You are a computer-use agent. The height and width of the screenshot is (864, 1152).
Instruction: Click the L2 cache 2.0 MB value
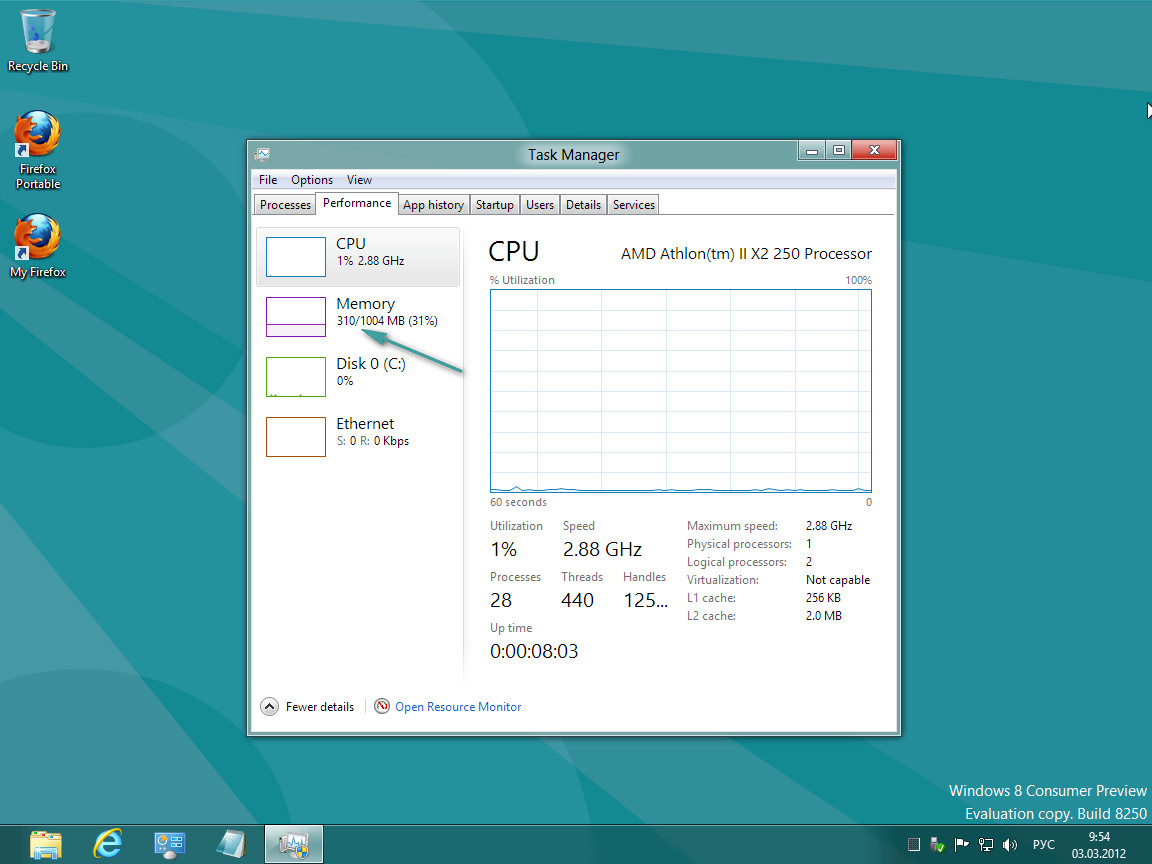click(824, 616)
